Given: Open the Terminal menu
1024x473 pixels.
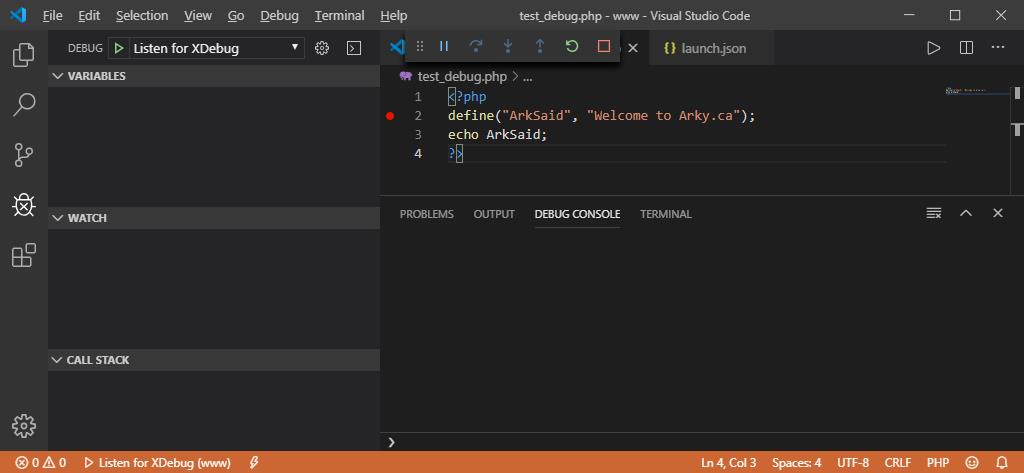Looking at the screenshot, I should click(340, 15).
